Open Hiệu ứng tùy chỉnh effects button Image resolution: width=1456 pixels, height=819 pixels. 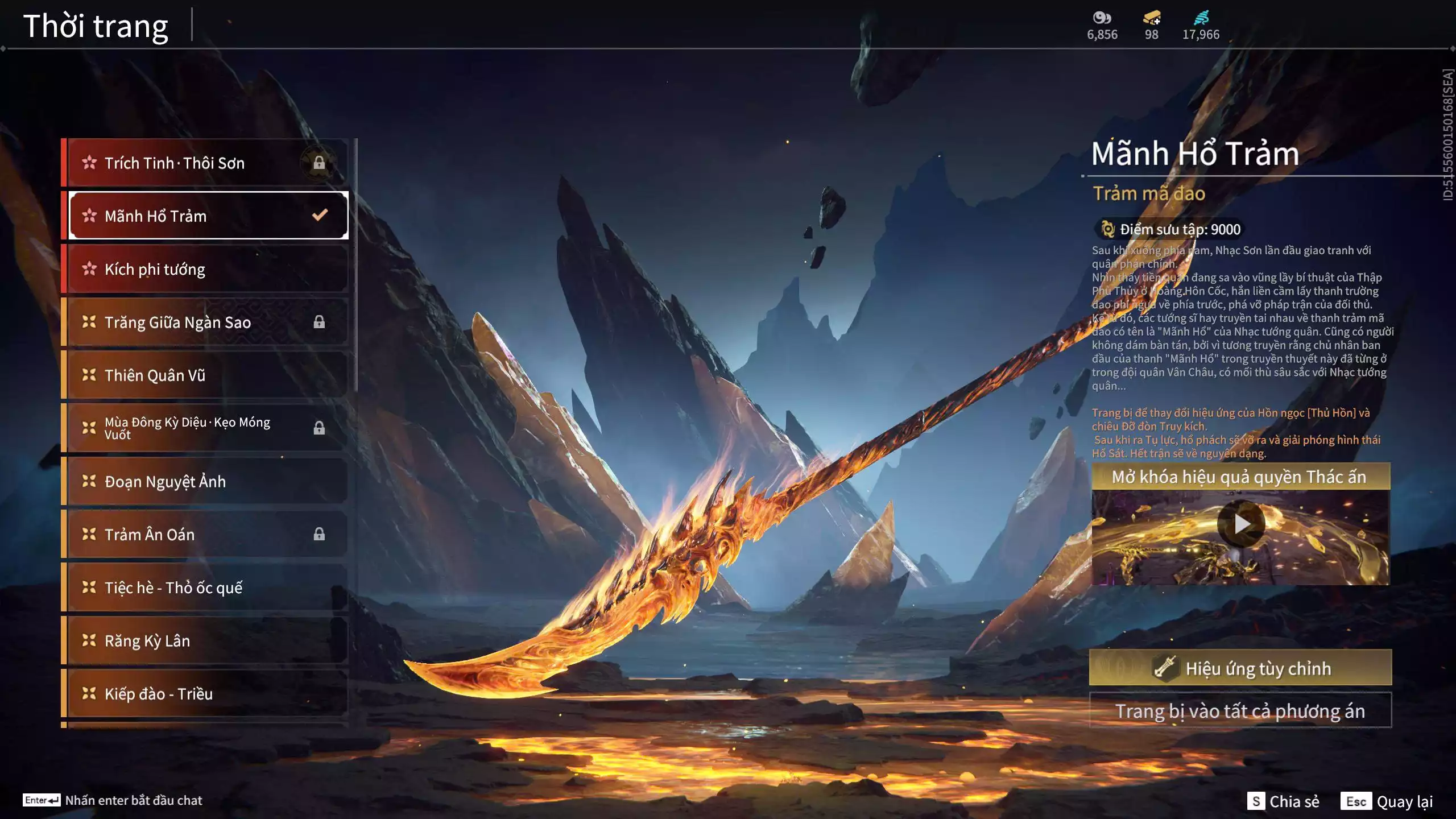click(1240, 668)
